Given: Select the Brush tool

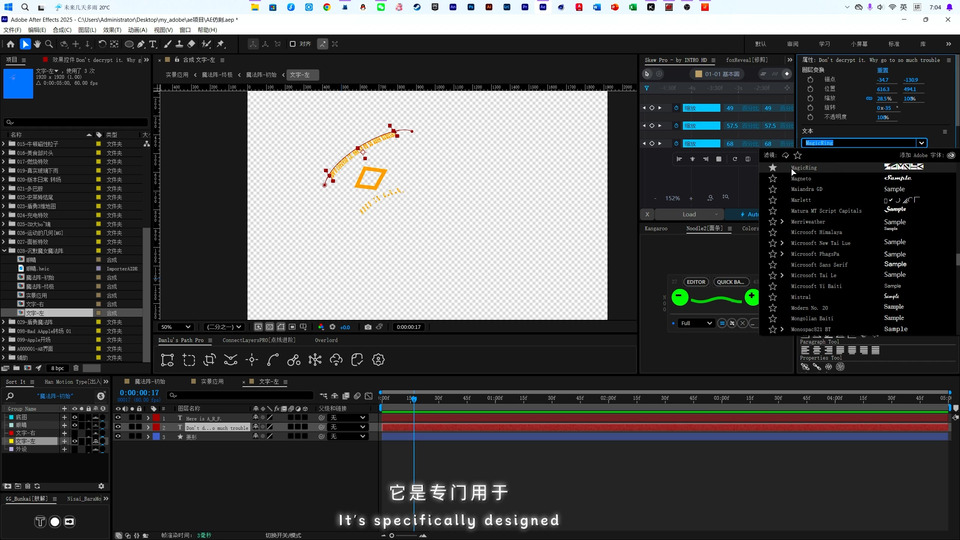Looking at the screenshot, I should (167, 44).
